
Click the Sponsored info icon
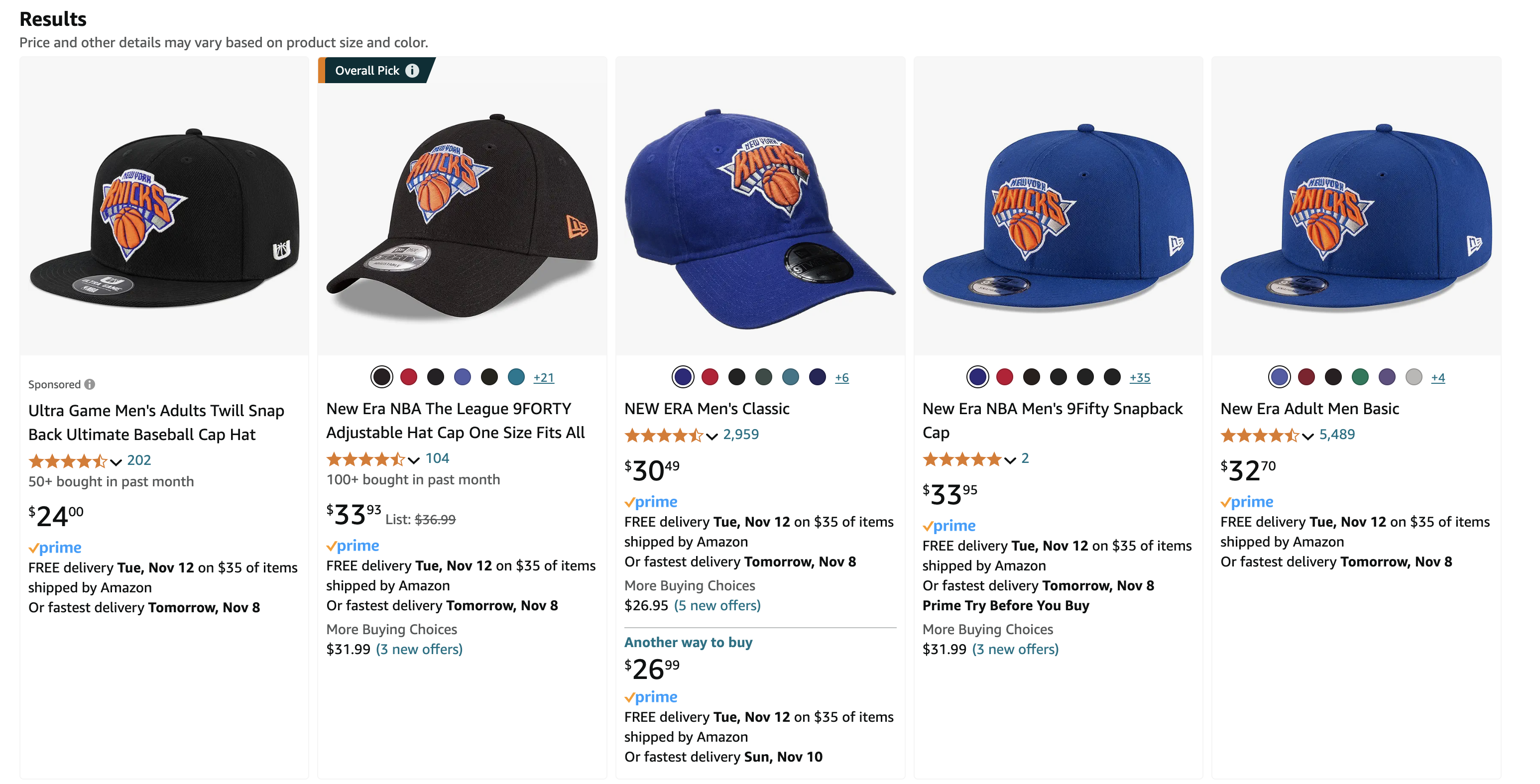tap(90, 384)
